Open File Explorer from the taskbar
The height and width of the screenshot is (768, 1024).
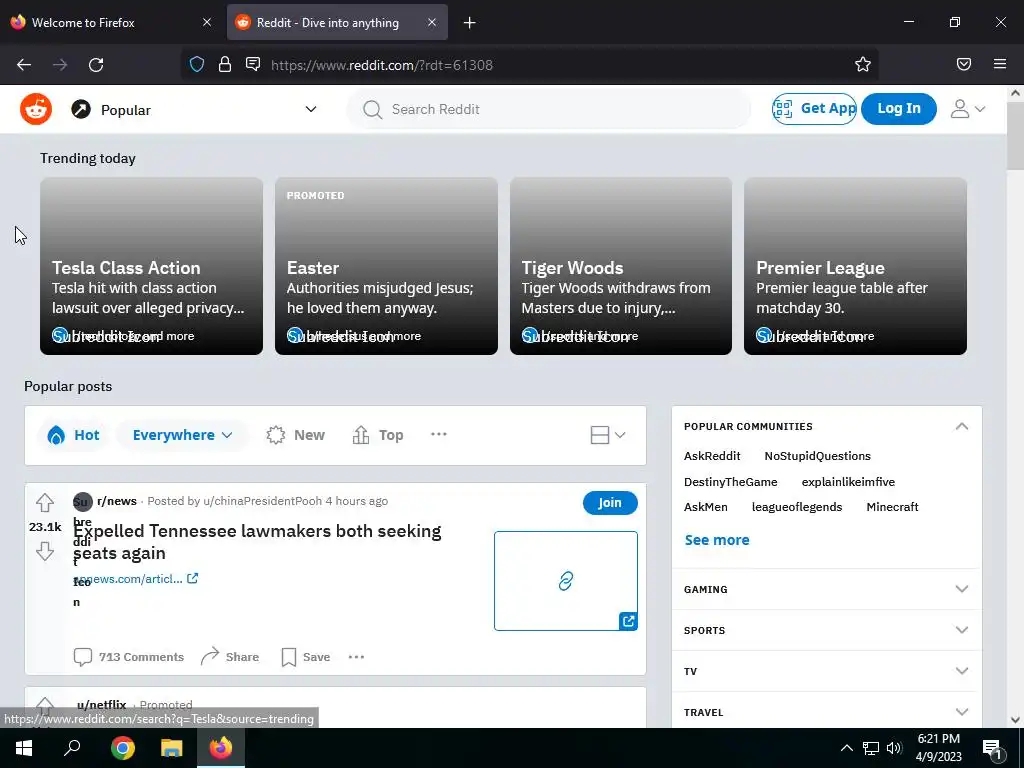pos(172,748)
